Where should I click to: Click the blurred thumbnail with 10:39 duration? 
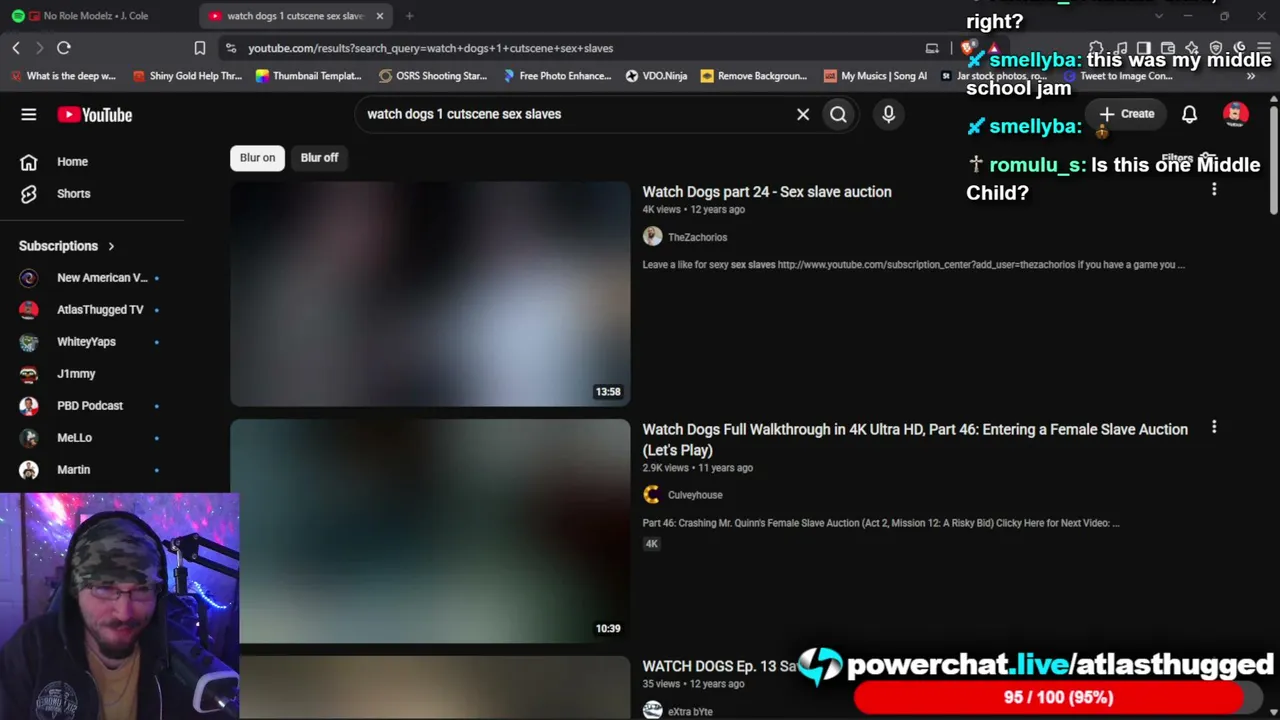coord(430,531)
